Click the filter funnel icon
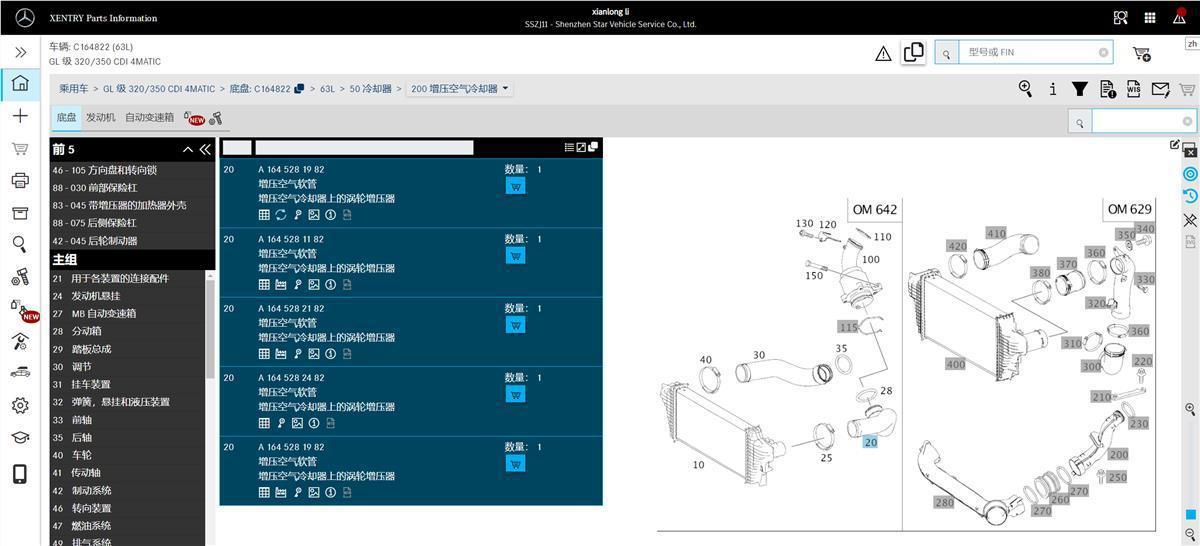Image resolution: width=1200 pixels, height=546 pixels. click(1080, 89)
